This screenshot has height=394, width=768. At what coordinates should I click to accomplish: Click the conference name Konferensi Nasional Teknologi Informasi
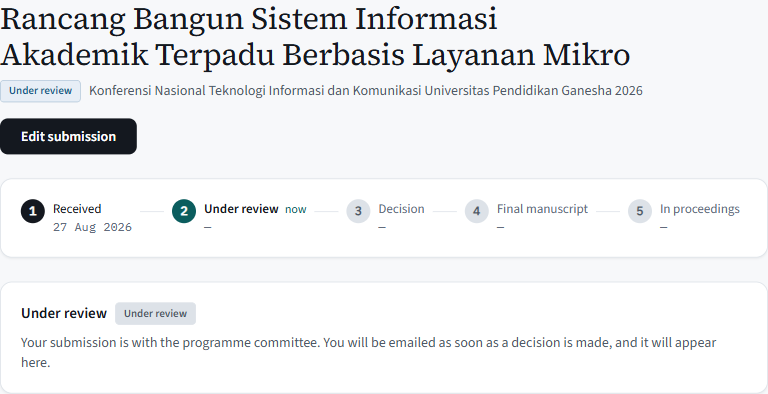point(365,91)
